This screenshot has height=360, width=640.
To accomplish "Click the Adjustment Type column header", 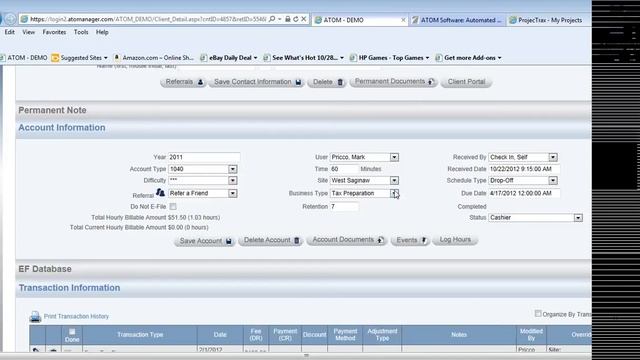I will pyautogui.click(x=382, y=335).
